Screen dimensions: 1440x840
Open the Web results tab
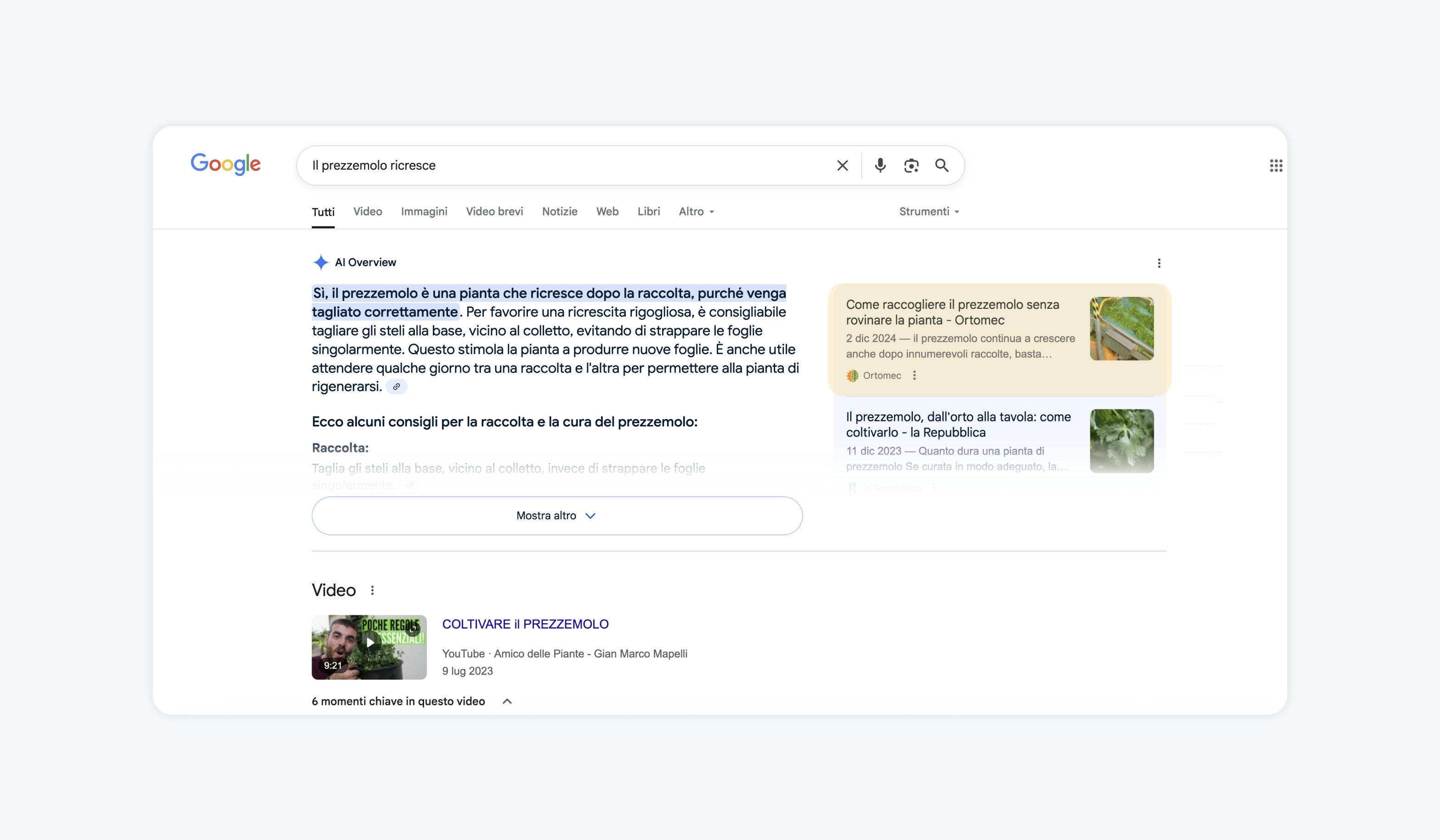(x=607, y=211)
